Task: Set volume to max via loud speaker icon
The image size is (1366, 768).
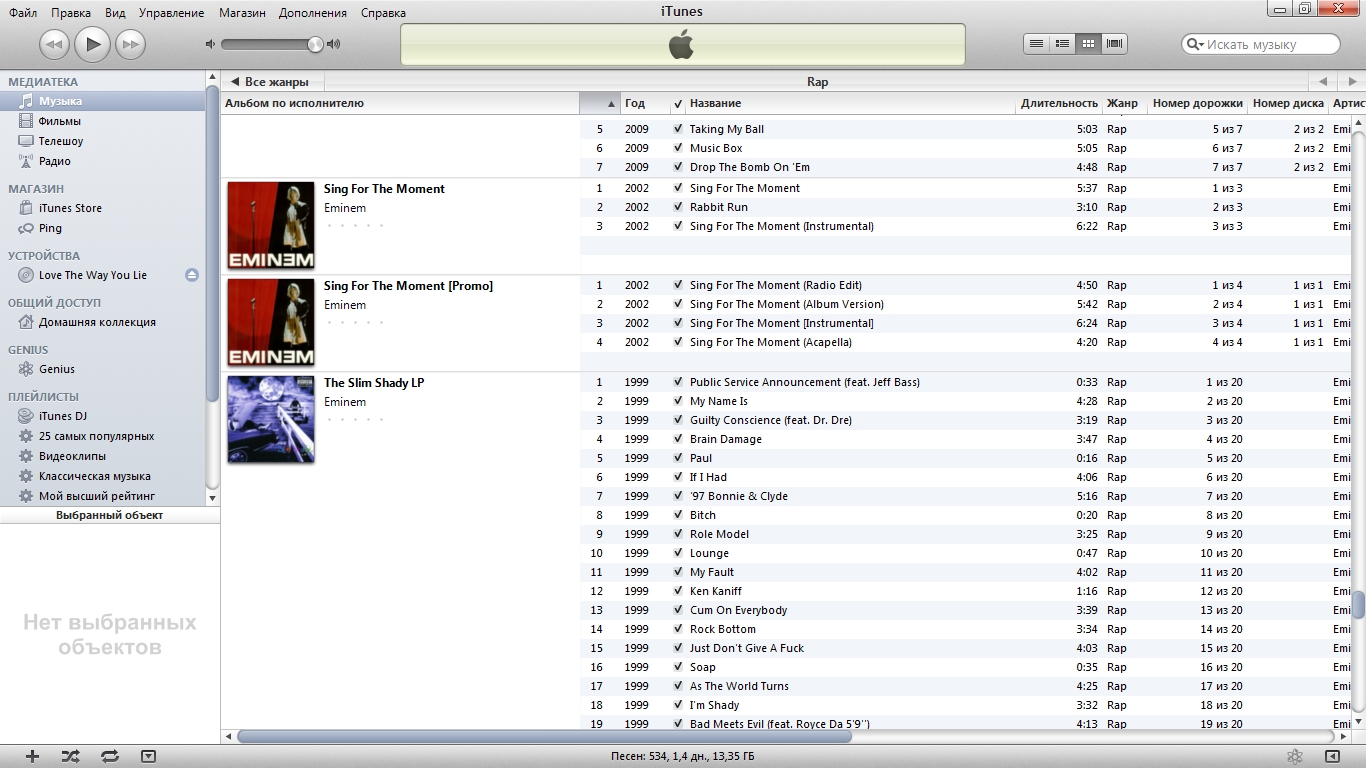Action: [x=333, y=44]
